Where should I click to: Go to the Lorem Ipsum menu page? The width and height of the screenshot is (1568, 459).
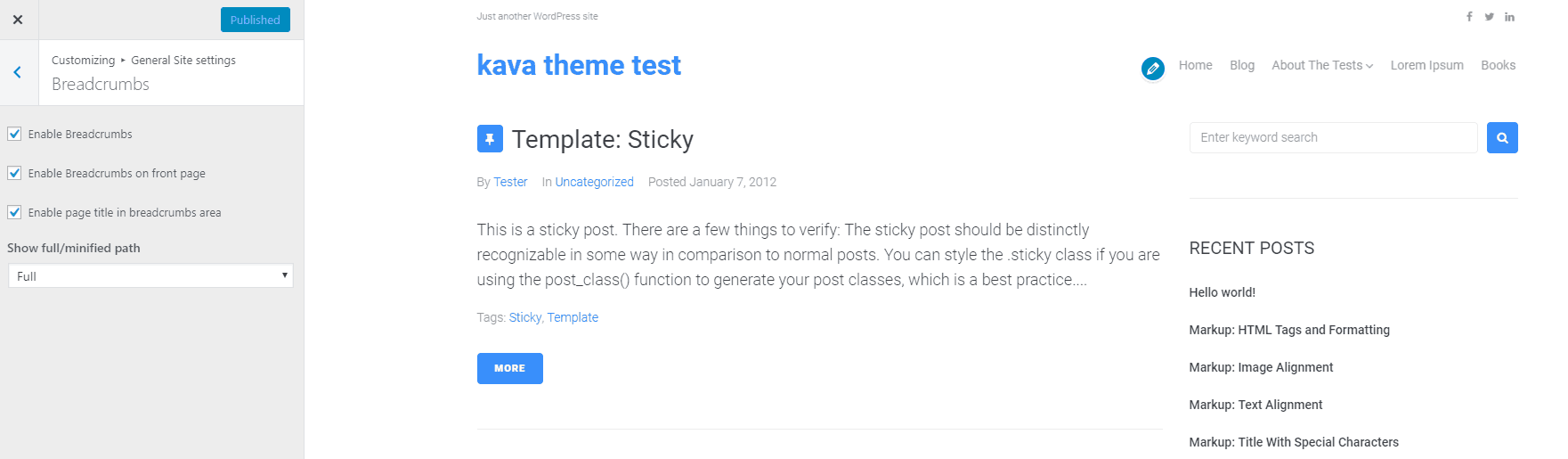point(1426,65)
